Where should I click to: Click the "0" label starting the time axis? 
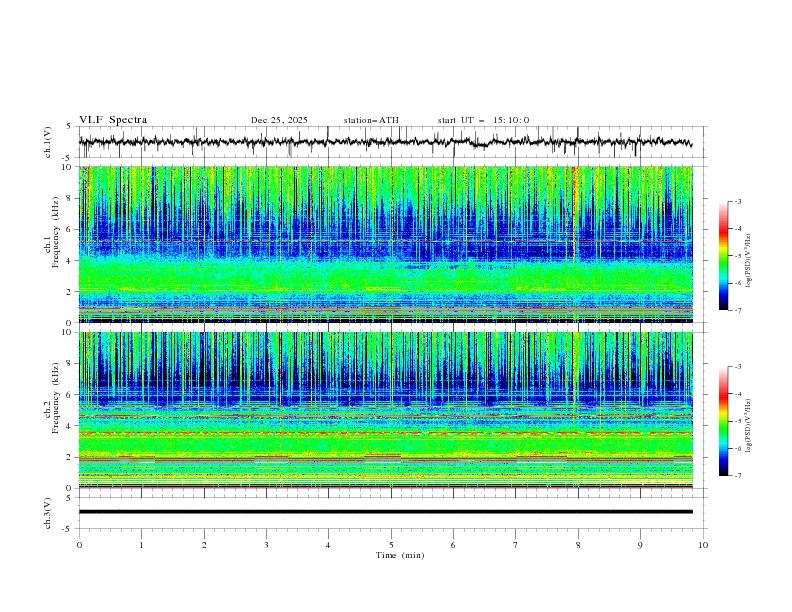point(79,545)
